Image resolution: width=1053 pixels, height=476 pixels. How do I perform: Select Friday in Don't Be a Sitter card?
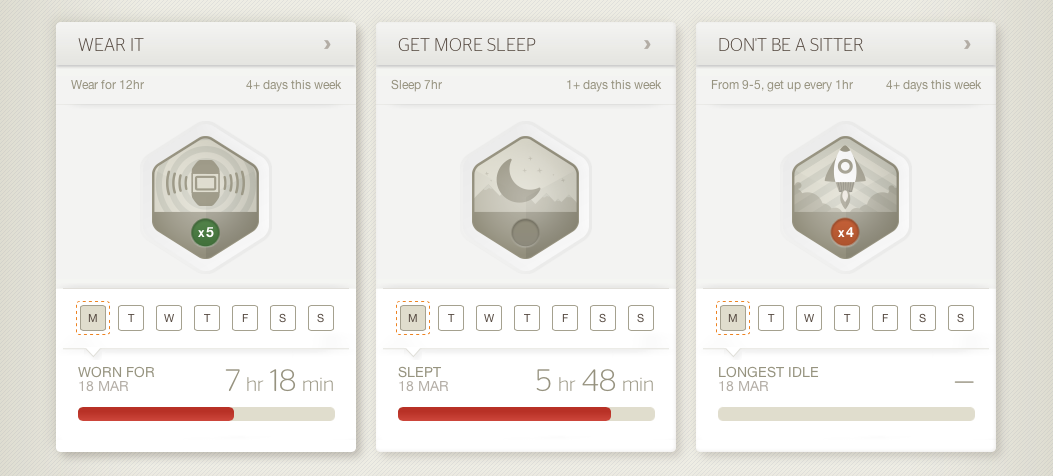[x=885, y=318]
